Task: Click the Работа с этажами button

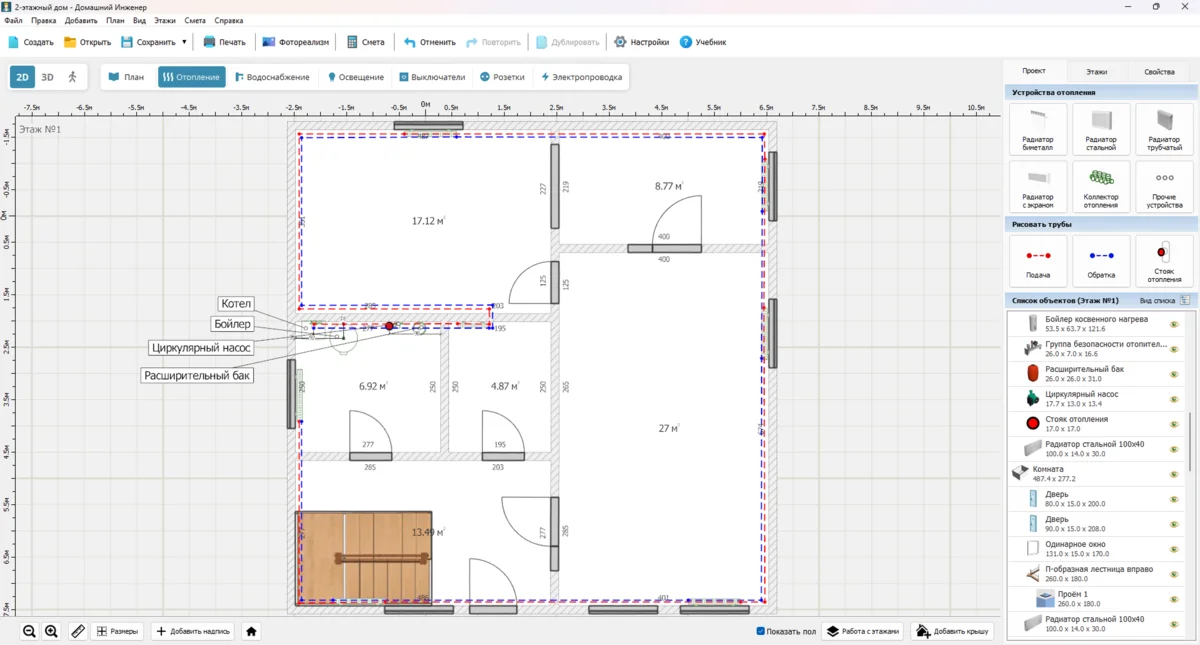Action: 862,631
